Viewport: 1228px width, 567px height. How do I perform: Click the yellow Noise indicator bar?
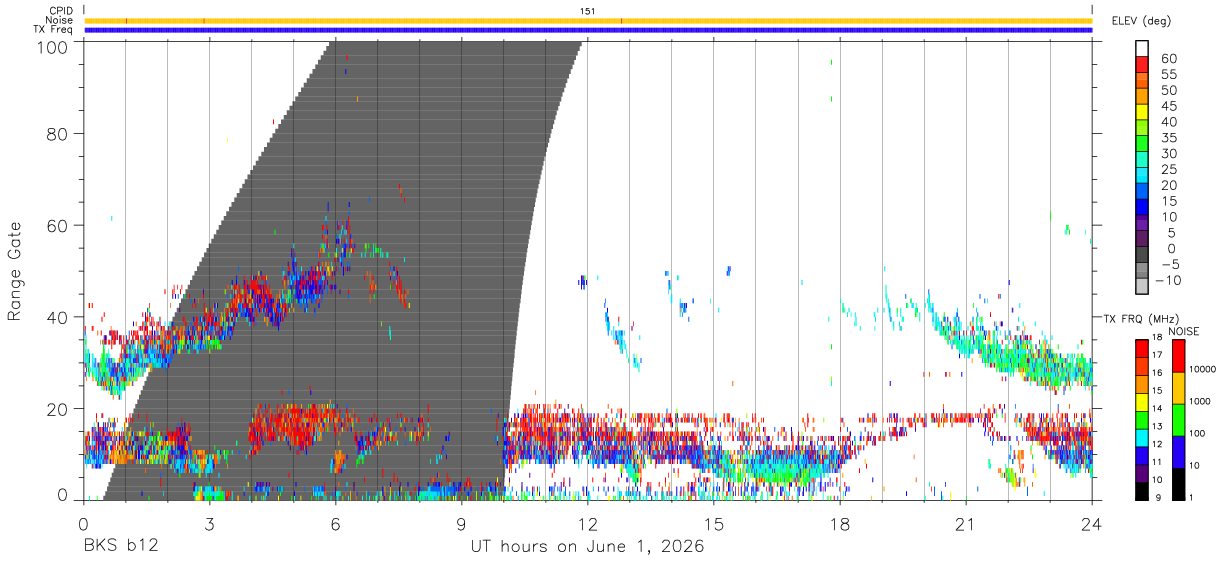[x=588, y=20]
